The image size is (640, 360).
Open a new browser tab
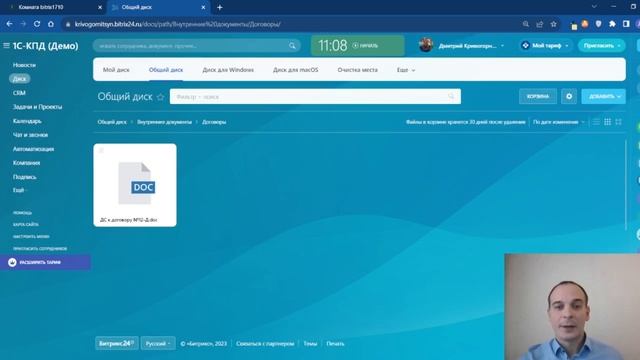220,7
